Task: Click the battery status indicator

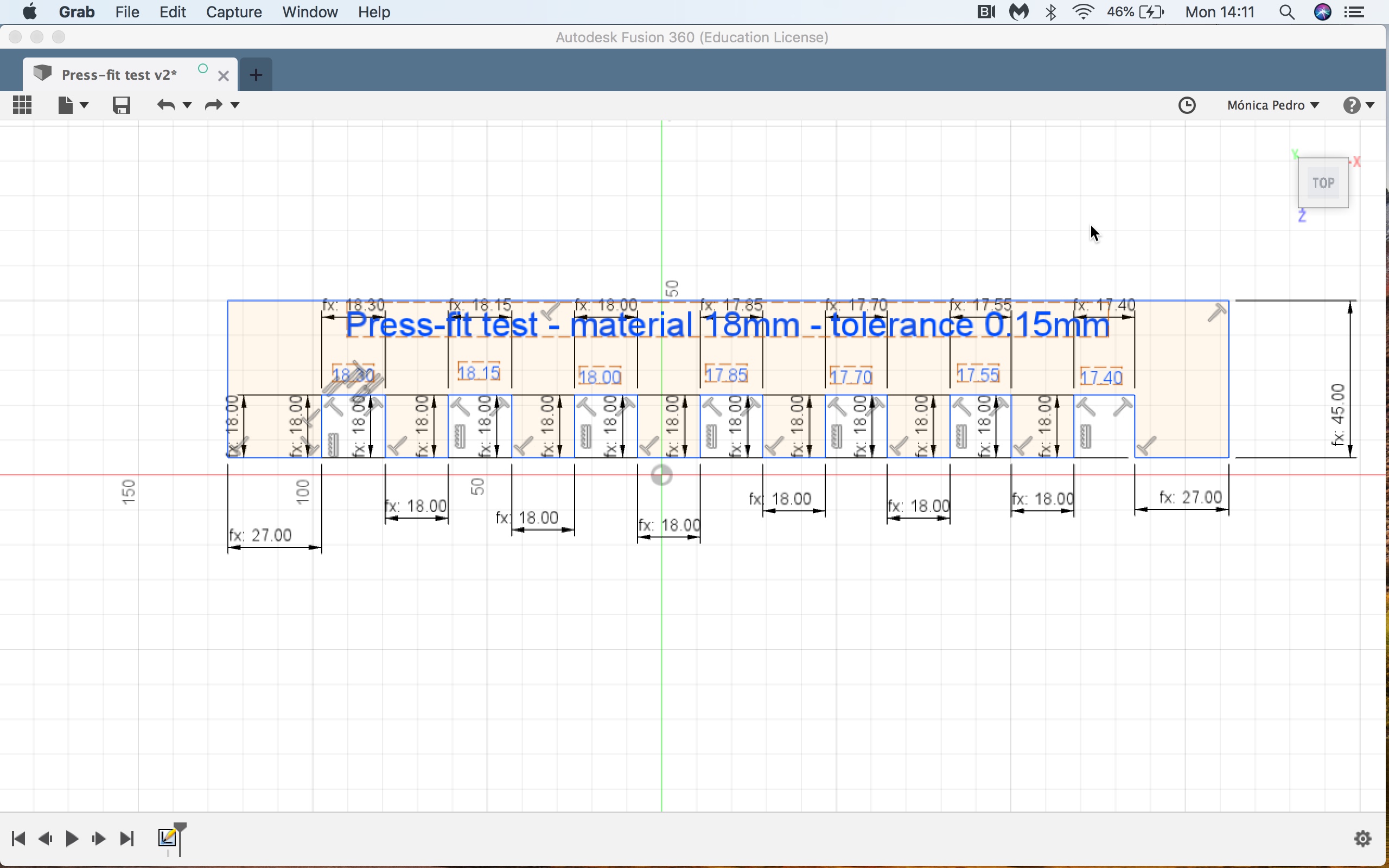Action: 1135,12
